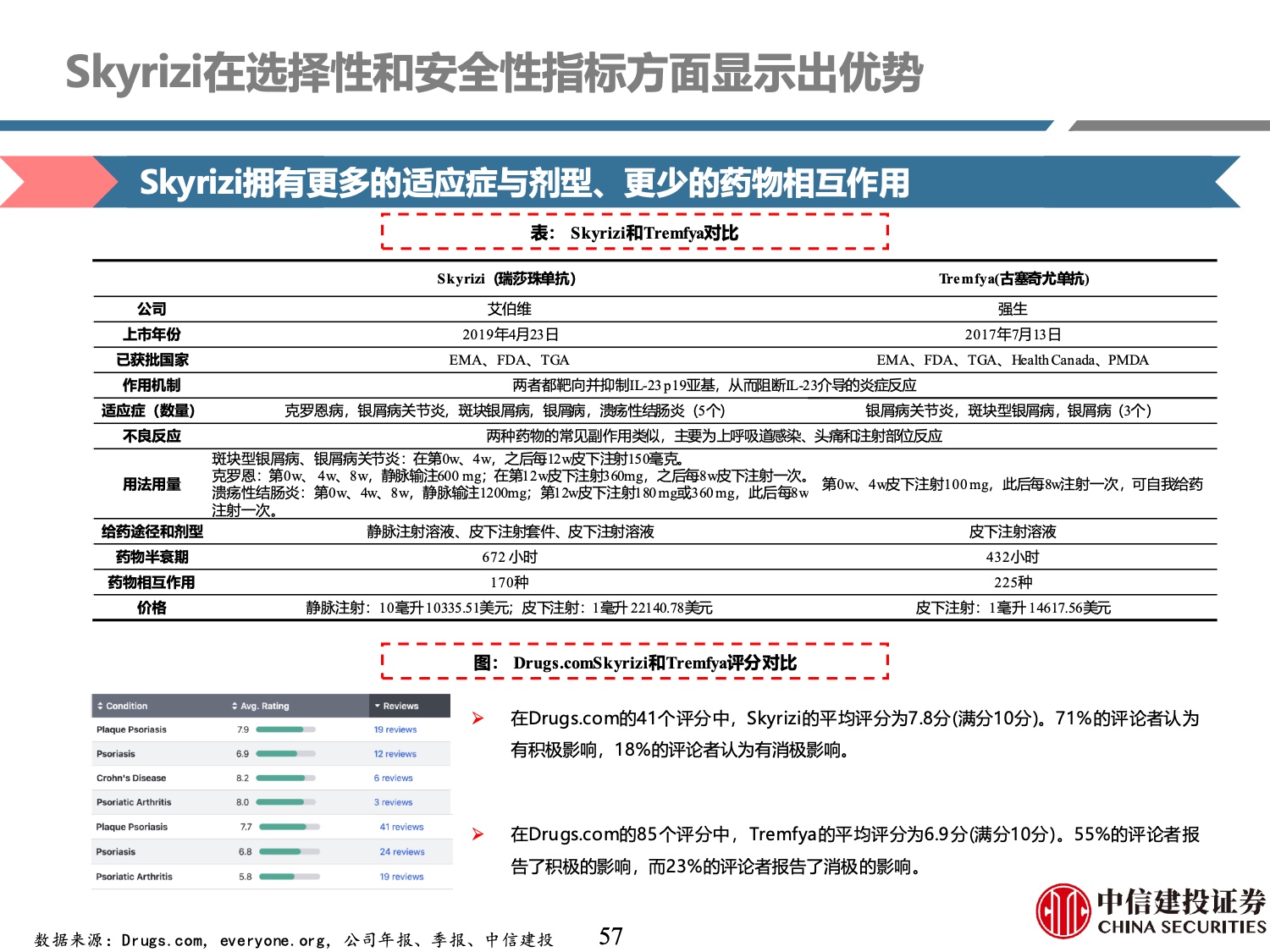Image resolution: width=1270 pixels, height=952 pixels.
Task: Open the 24 reviews link
Action: point(402,852)
